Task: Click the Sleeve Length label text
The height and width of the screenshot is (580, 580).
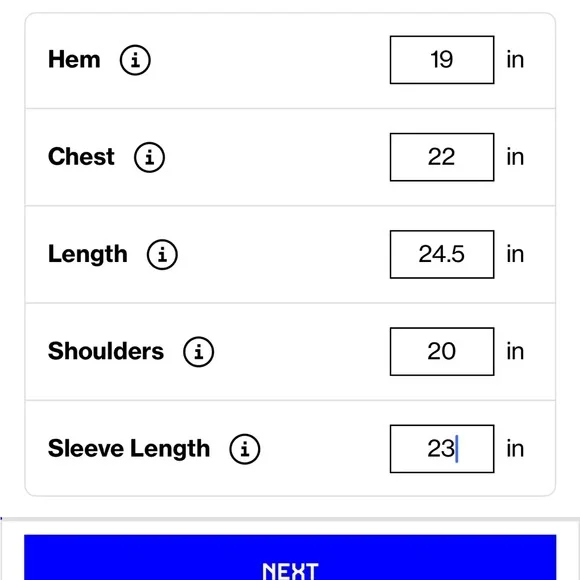Action: coord(129,449)
